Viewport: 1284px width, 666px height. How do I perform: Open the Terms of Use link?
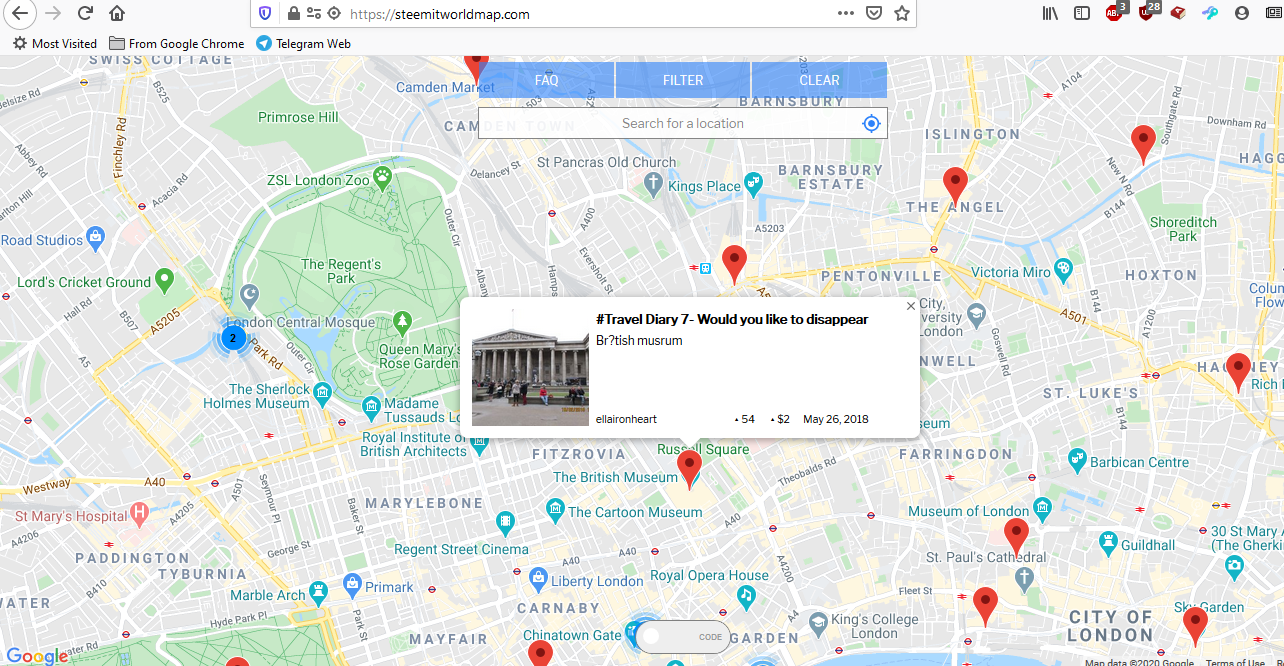(1236, 662)
